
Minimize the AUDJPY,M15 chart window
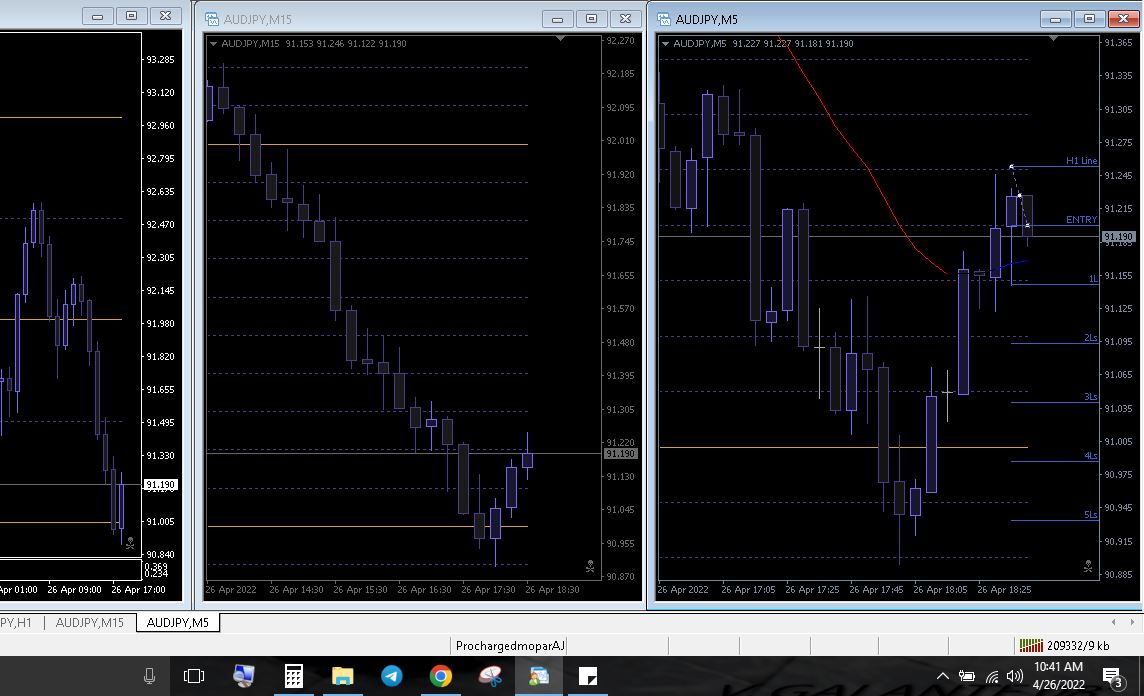click(x=557, y=18)
